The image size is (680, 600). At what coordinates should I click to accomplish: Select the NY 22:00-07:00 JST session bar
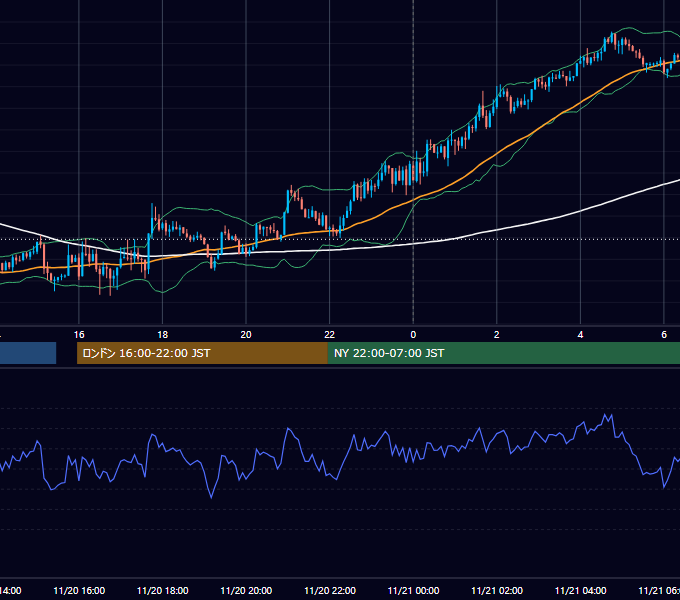(x=503, y=353)
